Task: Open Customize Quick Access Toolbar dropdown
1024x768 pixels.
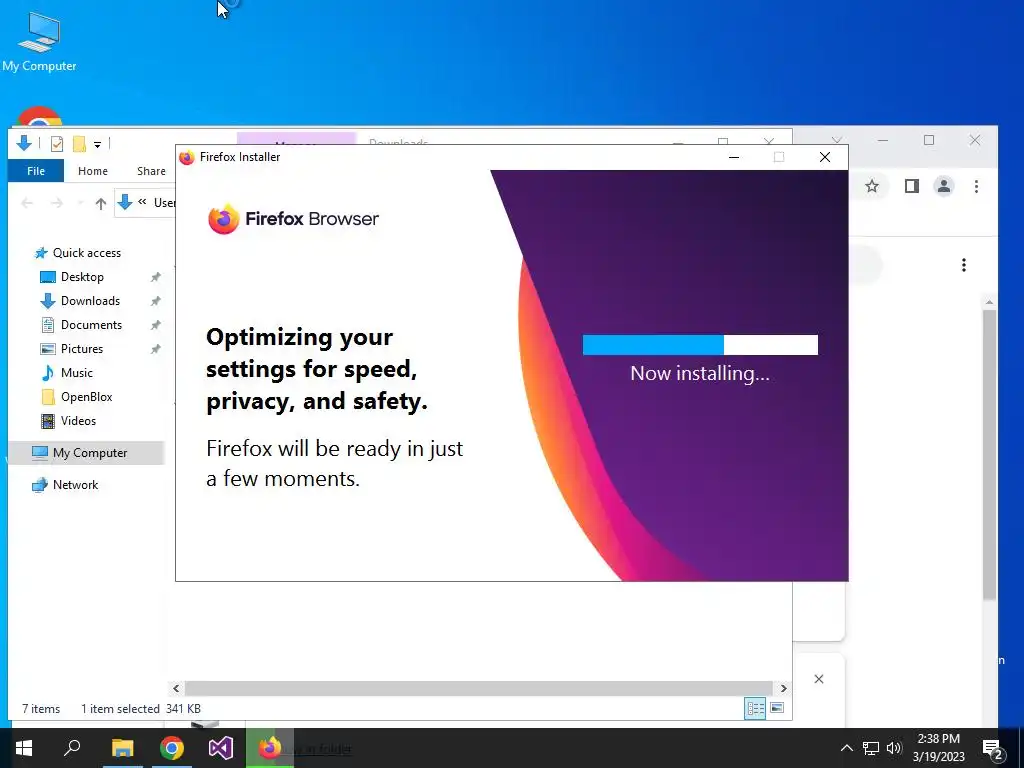Action: [x=97, y=144]
